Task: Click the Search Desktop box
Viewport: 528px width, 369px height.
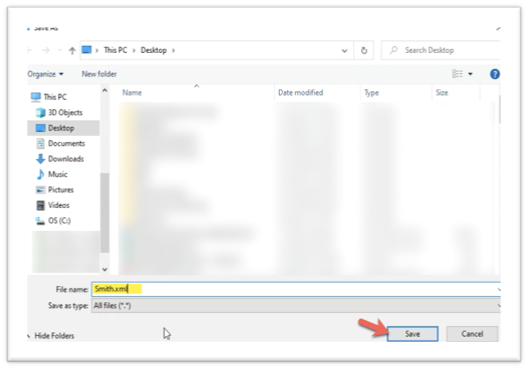Action: tap(441, 50)
